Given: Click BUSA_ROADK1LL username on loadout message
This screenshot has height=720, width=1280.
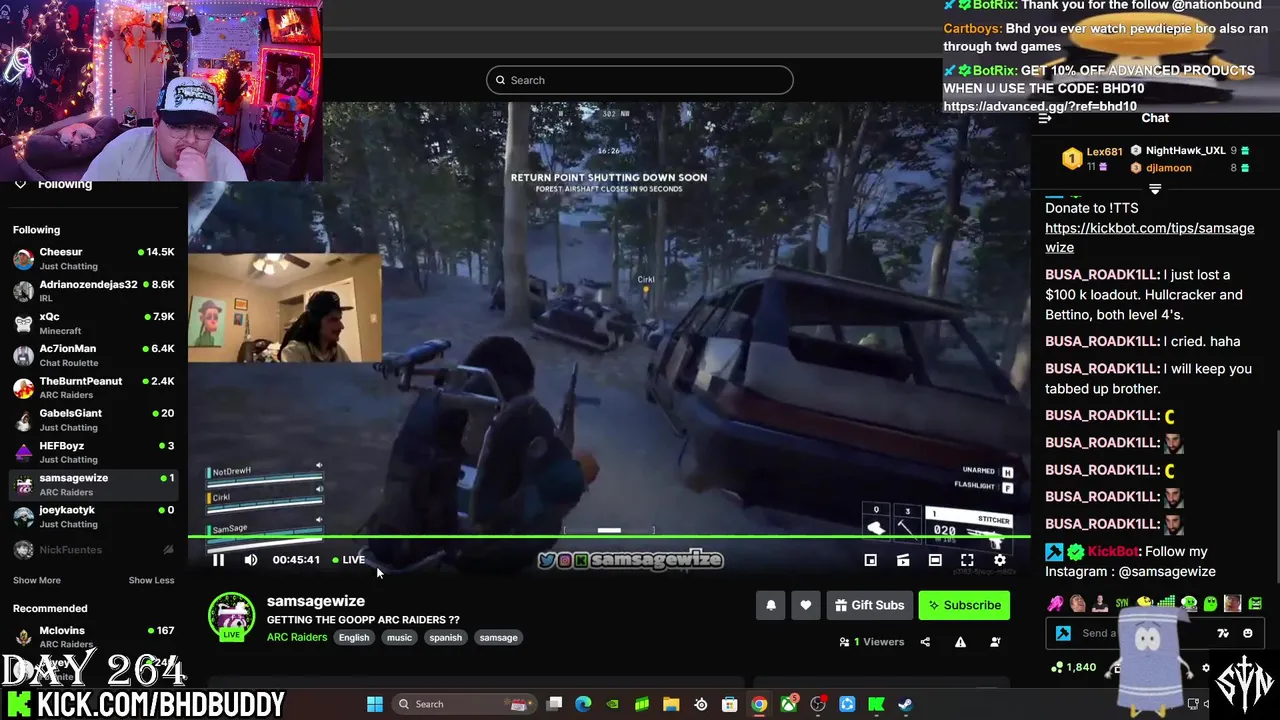Looking at the screenshot, I should coord(1102,274).
